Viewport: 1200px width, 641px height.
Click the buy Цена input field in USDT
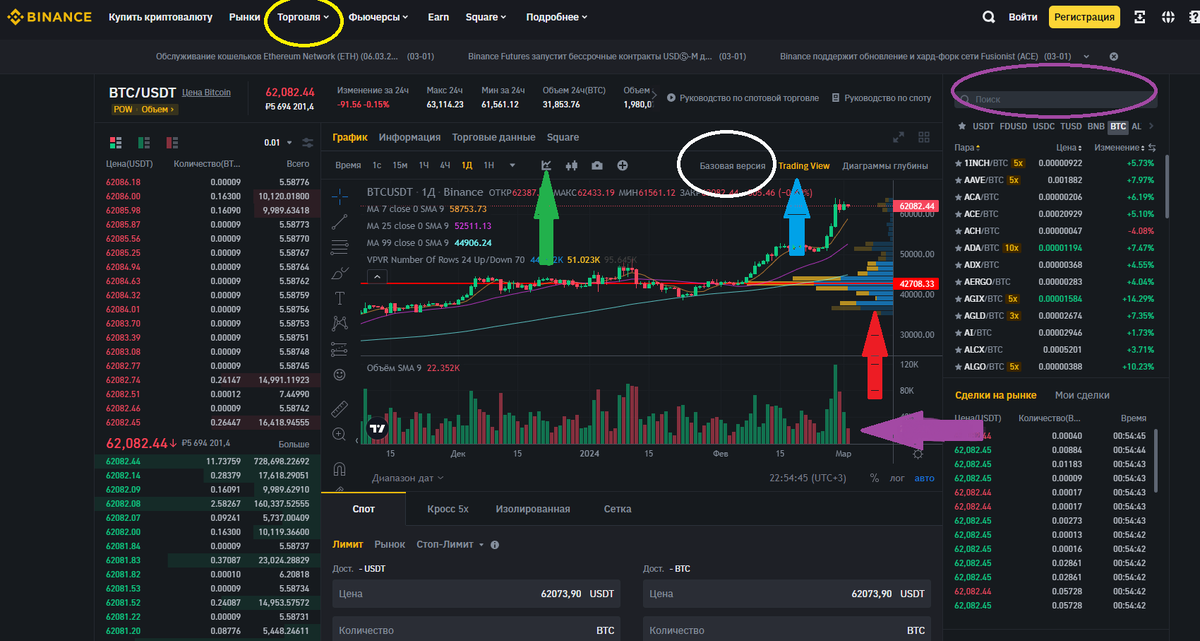point(477,593)
